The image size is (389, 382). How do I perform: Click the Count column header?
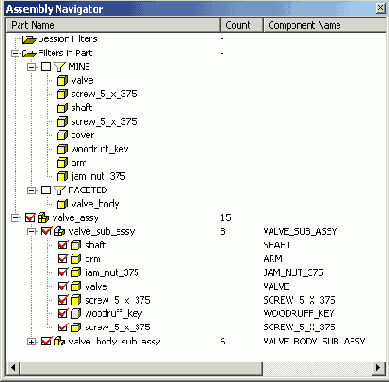coord(242,25)
